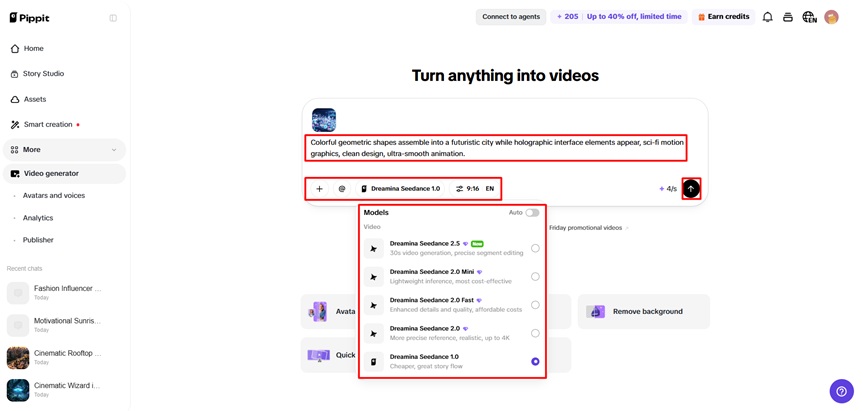
Task: Click into the prompt text field
Action: 496,148
